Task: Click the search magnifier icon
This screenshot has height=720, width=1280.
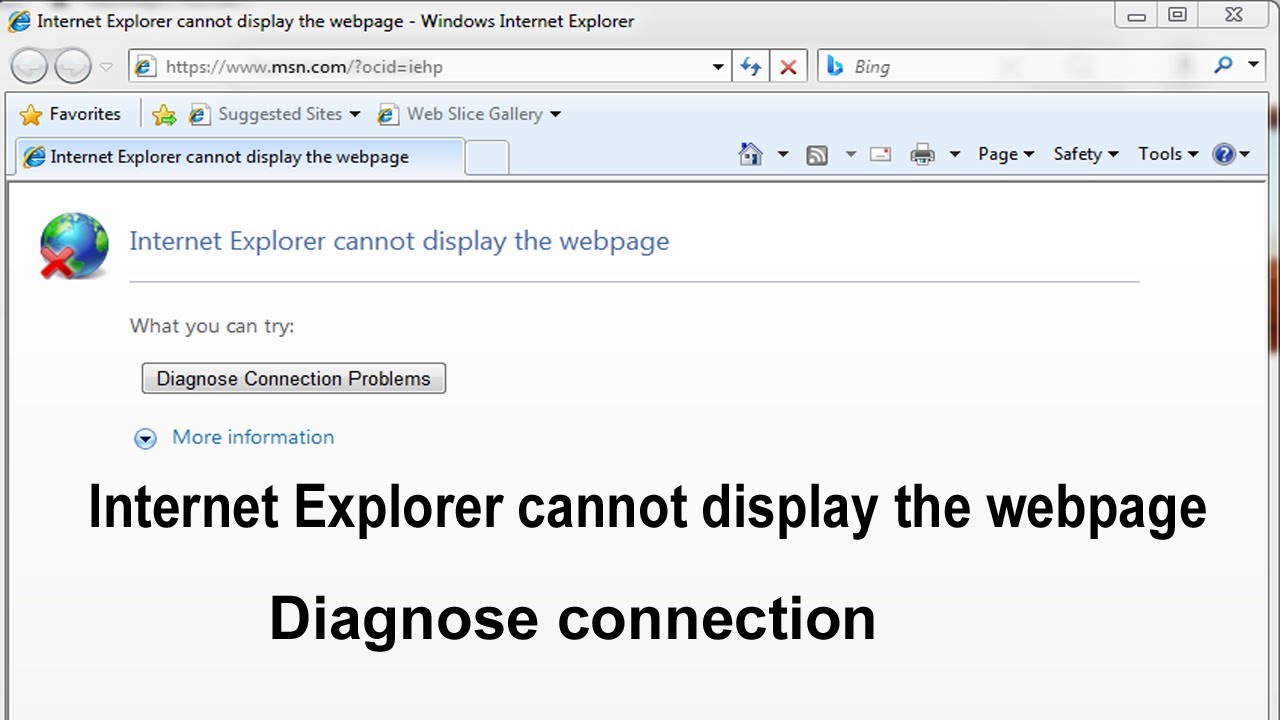Action: point(1223,65)
